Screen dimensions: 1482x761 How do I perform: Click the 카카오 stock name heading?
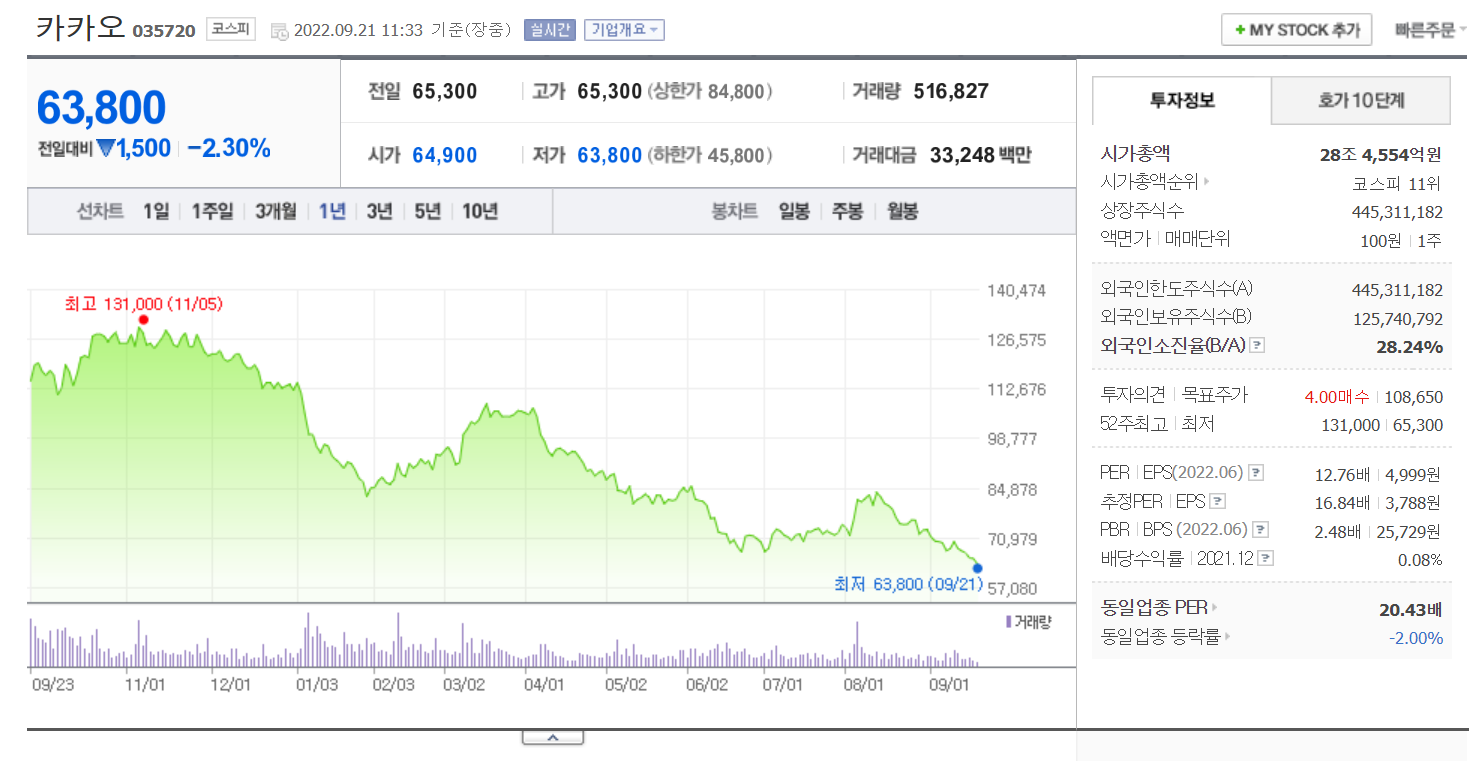coord(81,28)
